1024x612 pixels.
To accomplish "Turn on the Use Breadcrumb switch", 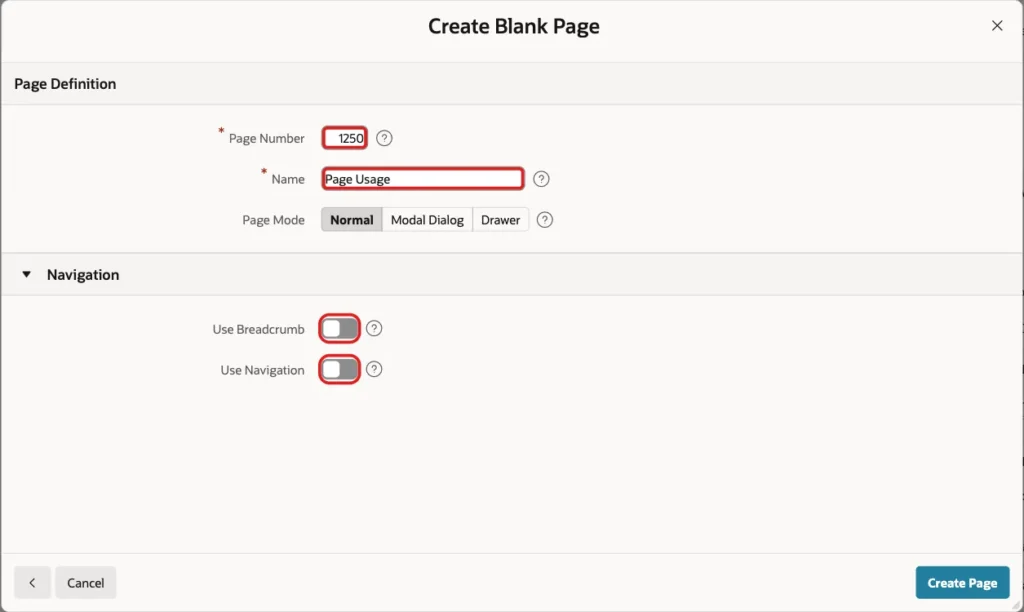I will pyautogui.click(x=340, y=329).
